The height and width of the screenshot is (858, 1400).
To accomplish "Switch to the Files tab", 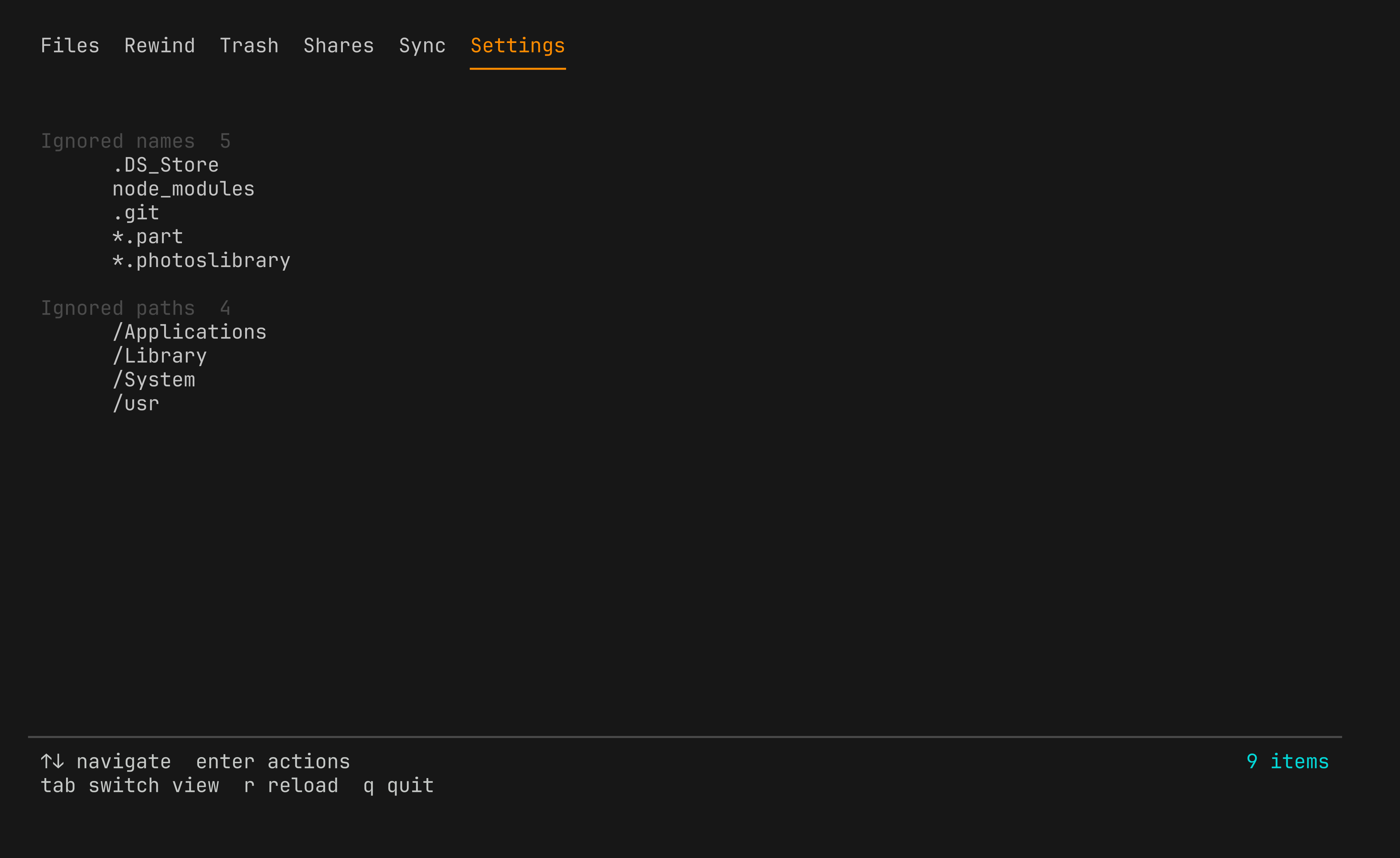I will coord(70,45).
